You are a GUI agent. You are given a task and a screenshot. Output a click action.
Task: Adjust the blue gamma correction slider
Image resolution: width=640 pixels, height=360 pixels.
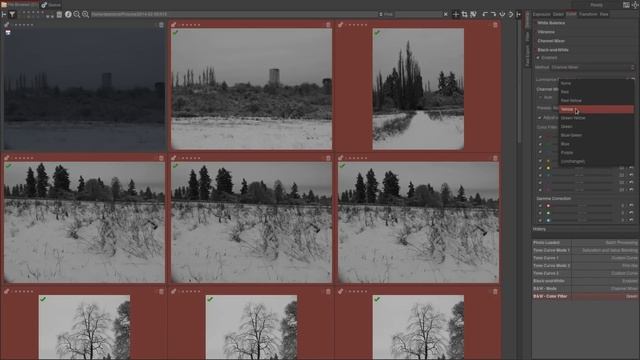582,220
